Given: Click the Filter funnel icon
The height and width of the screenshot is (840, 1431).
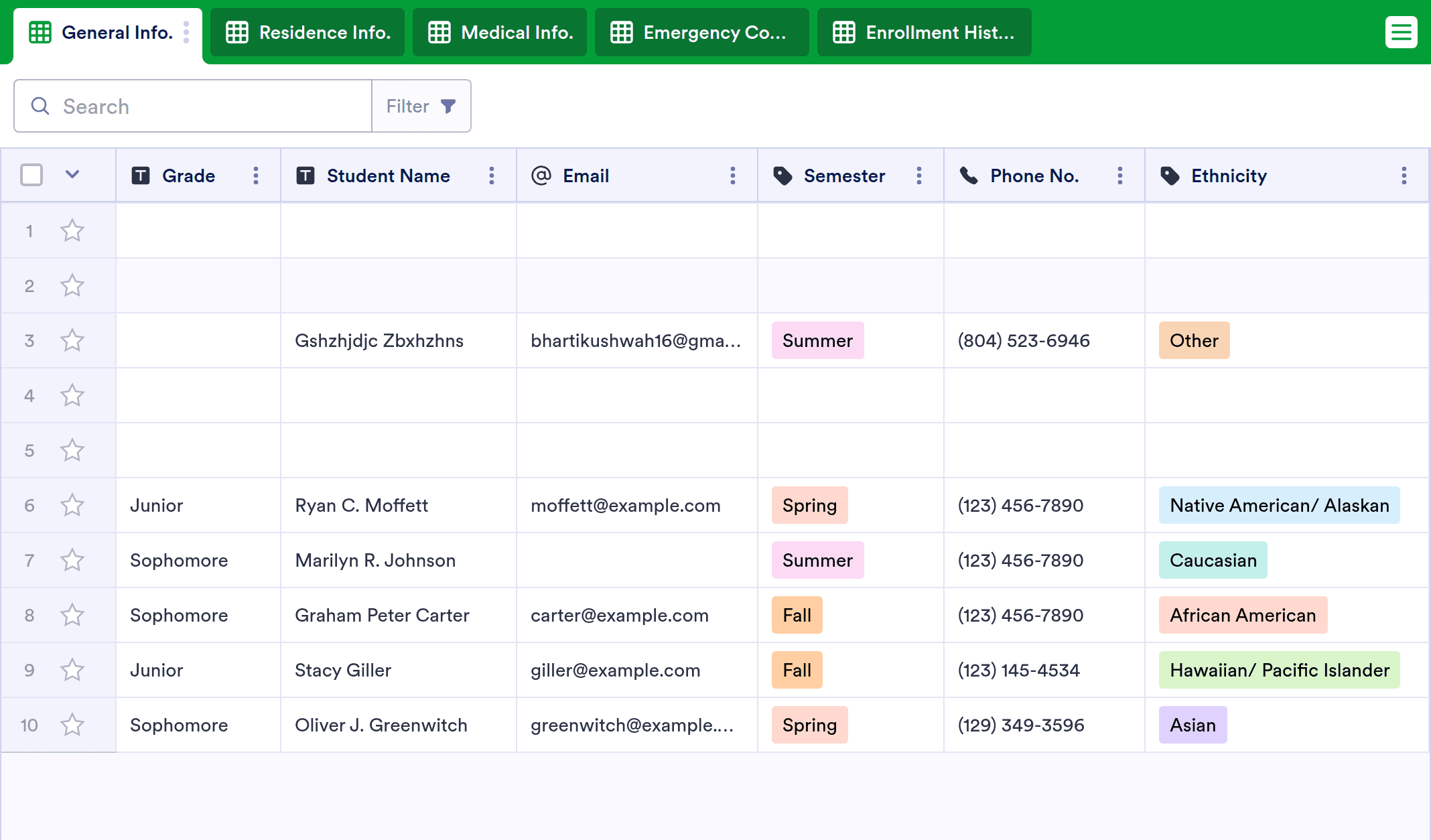Looking at the screenshot, I should pyautogui.click(x=448, y=106).
